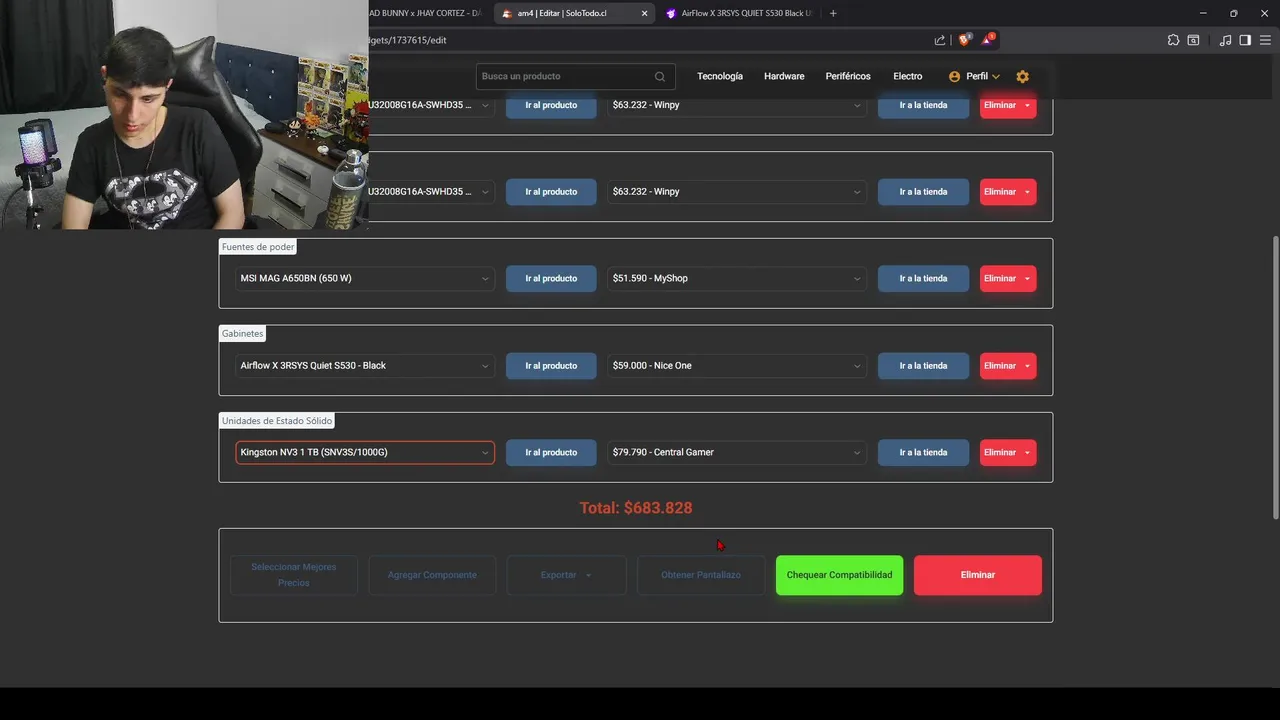Click 'Ir al producto' for Kingston NV3 SSD
Image resolution: width=1280 pixels, height=720 pixels.
click(x=551, y=453)
